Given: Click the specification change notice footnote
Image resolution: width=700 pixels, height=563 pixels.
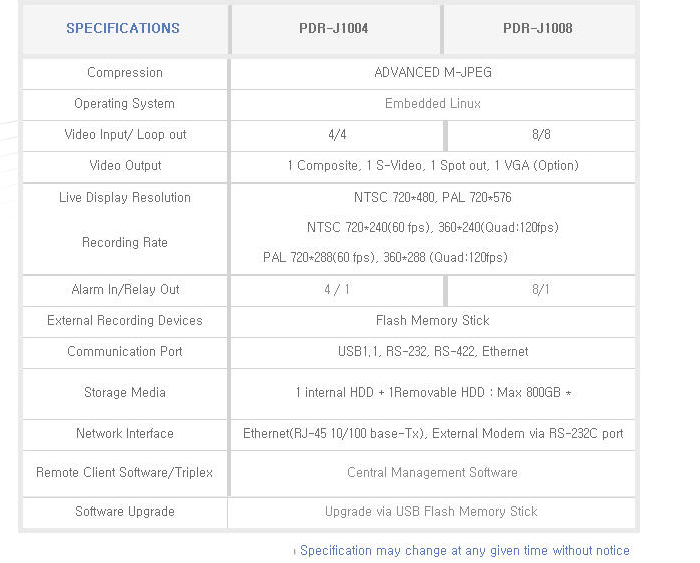Looking at the screenshot, I should click(464, 551).
